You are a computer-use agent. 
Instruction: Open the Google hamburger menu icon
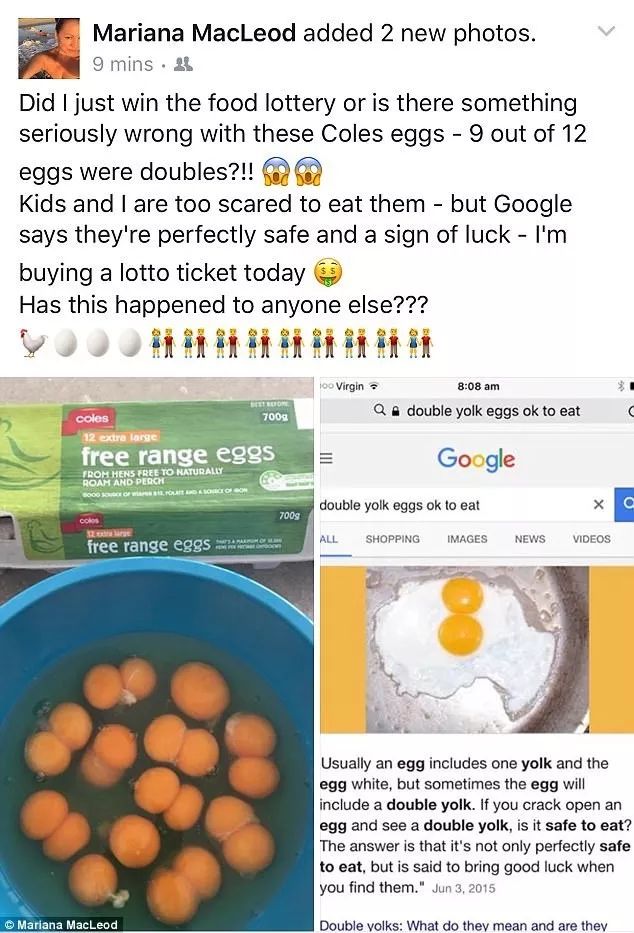pyautogui.click(x=326, y=459)
